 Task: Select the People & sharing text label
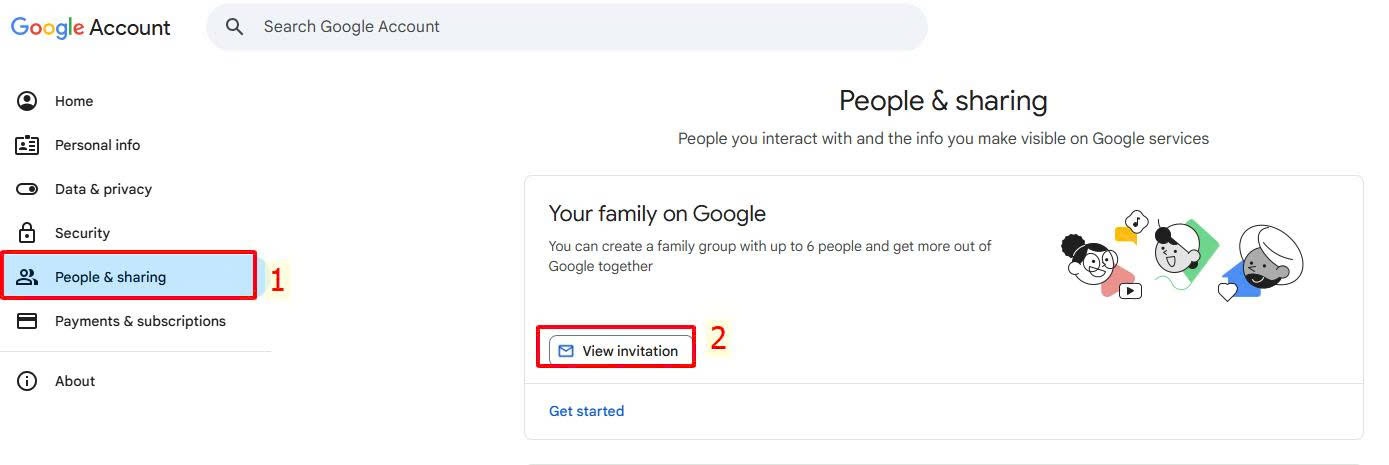click(110, 277)
